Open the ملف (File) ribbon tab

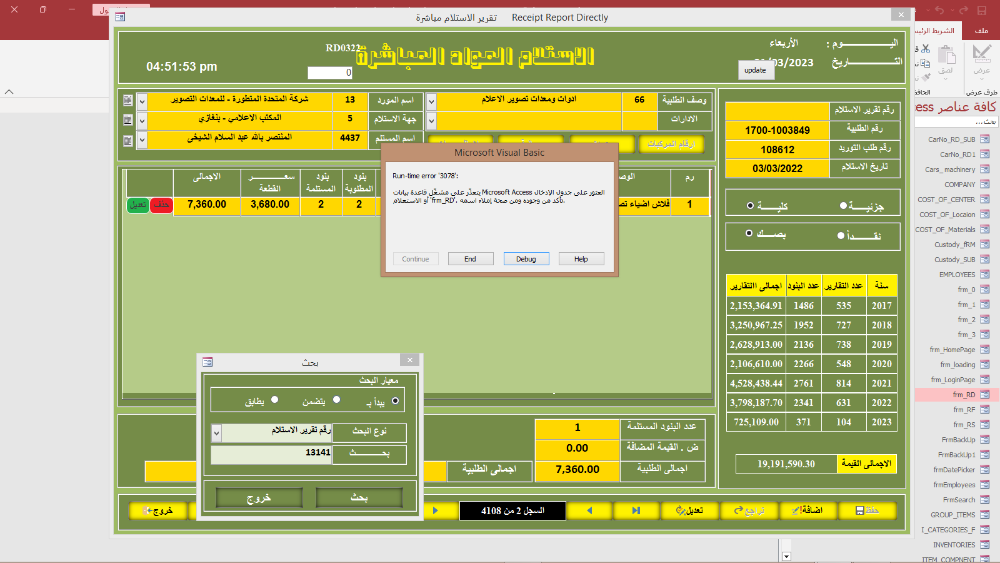coord(982,31)
